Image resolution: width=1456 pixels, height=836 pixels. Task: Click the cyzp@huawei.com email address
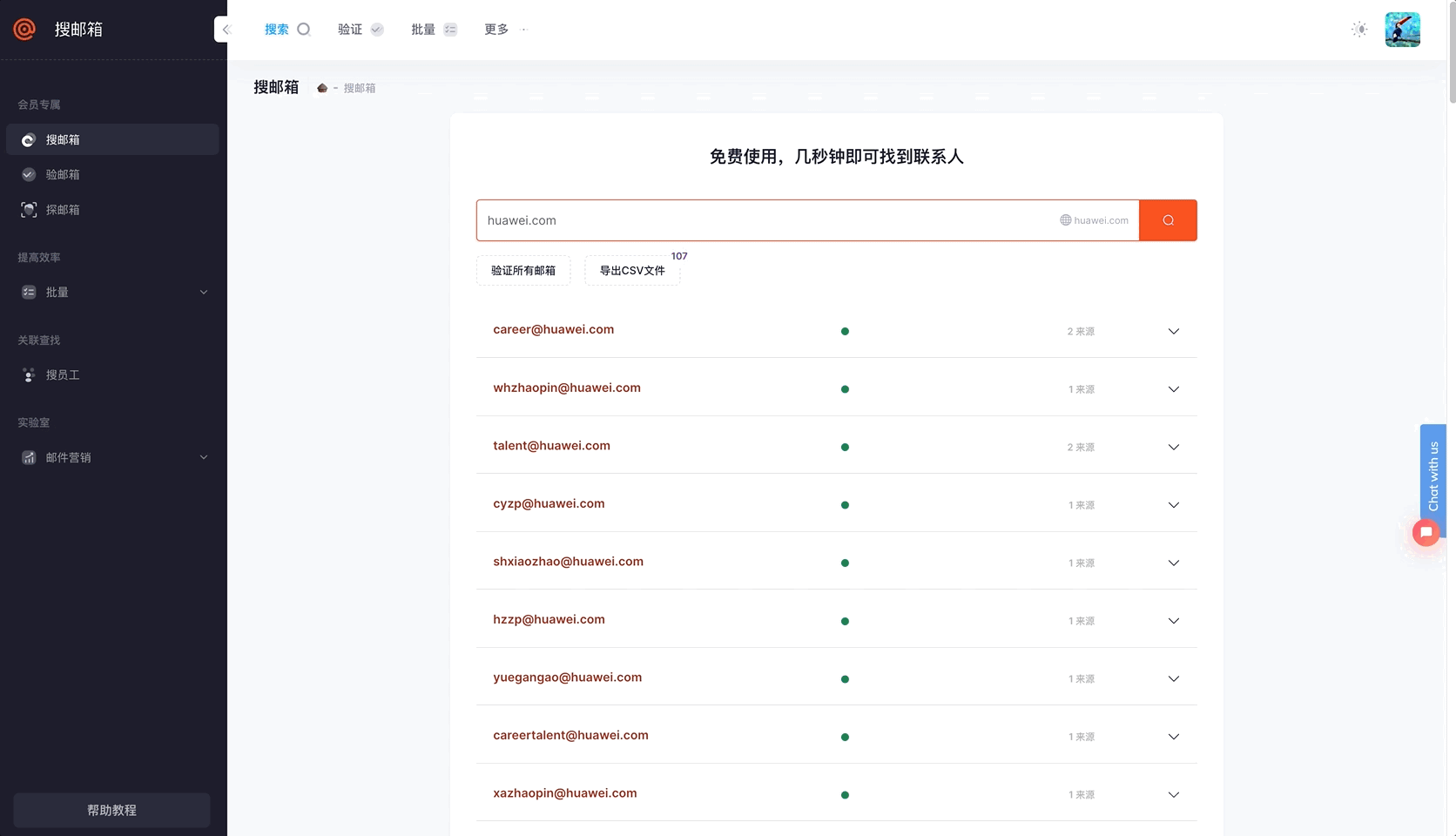coord(549,503)
